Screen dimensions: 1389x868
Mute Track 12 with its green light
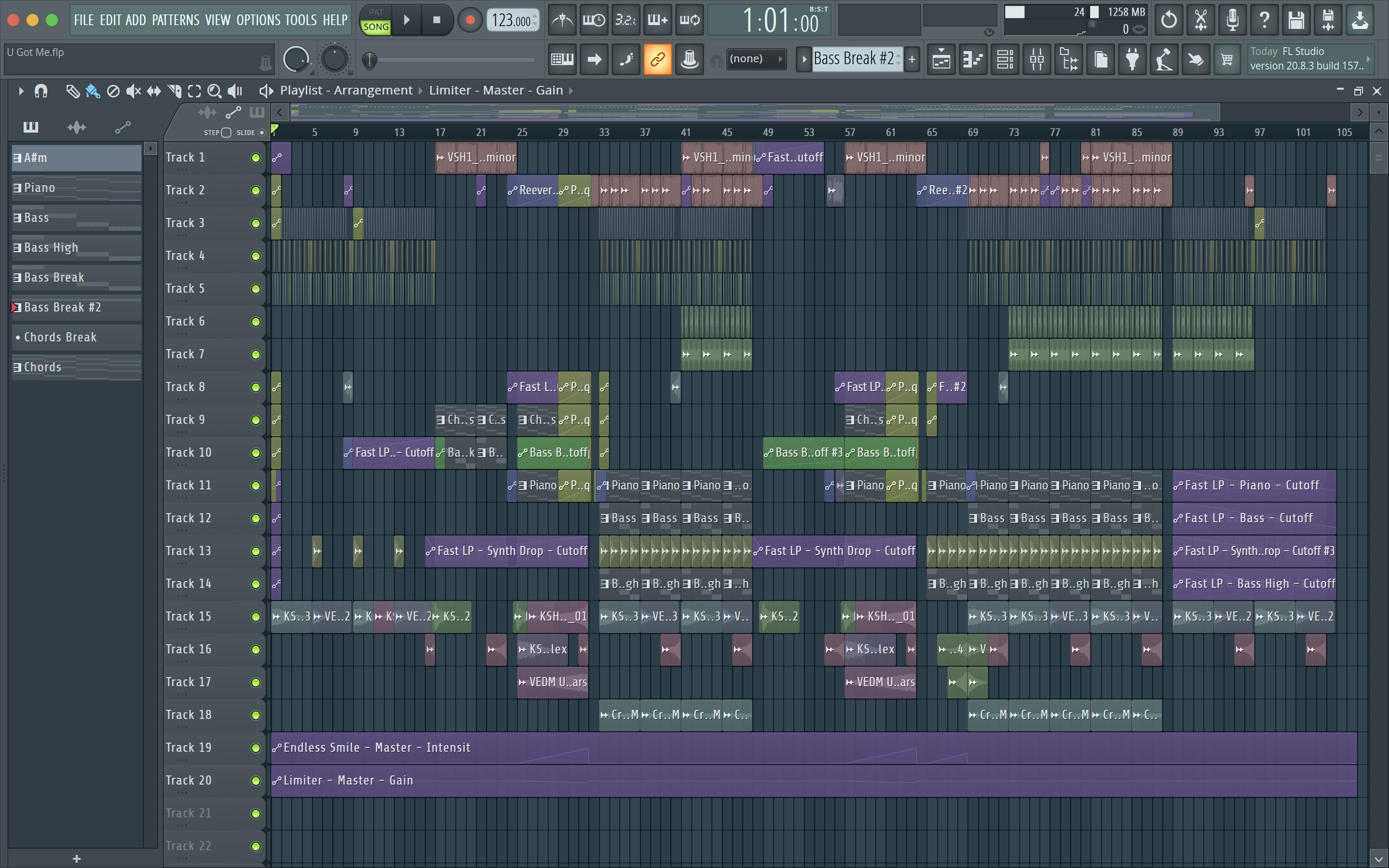pos(256,518)
